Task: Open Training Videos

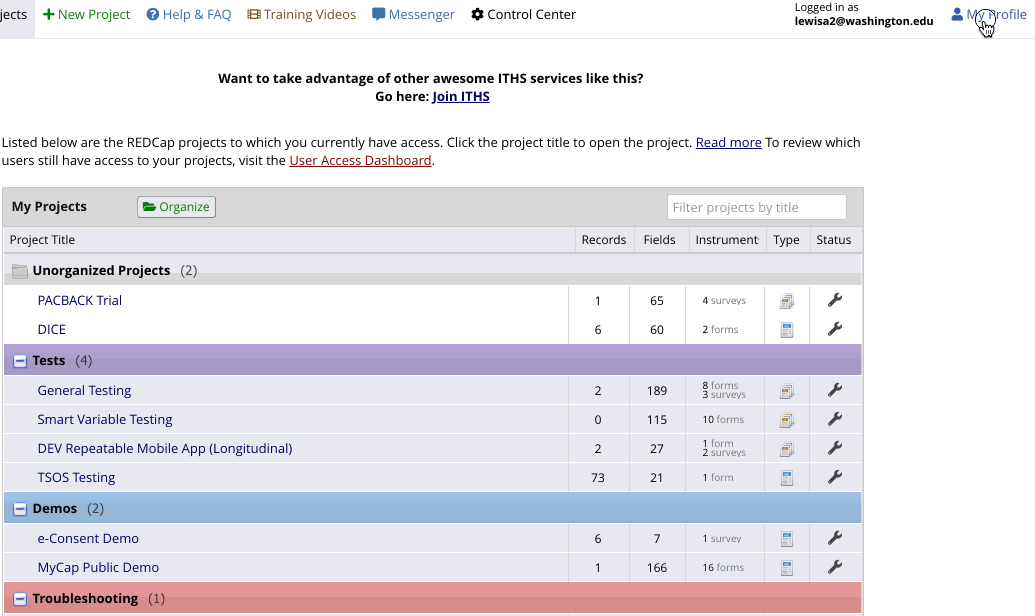Action: [302, 15]
